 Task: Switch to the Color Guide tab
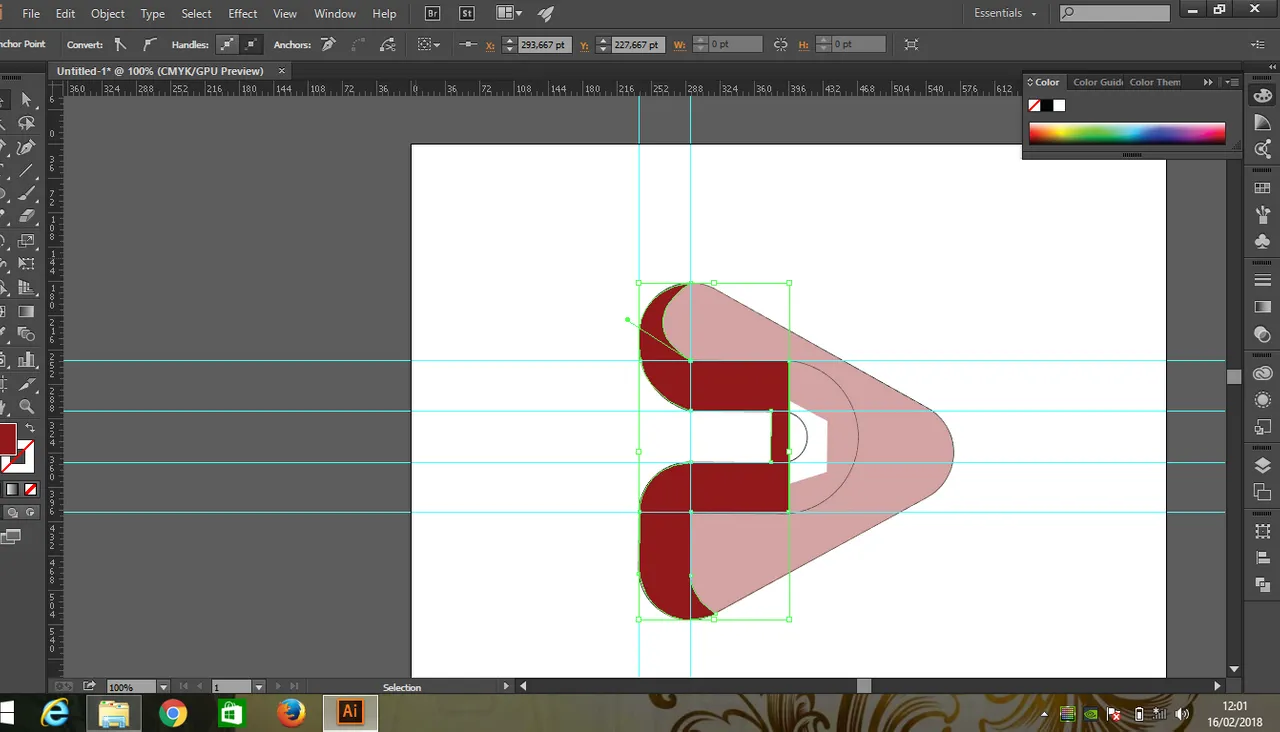point(1098,82)
